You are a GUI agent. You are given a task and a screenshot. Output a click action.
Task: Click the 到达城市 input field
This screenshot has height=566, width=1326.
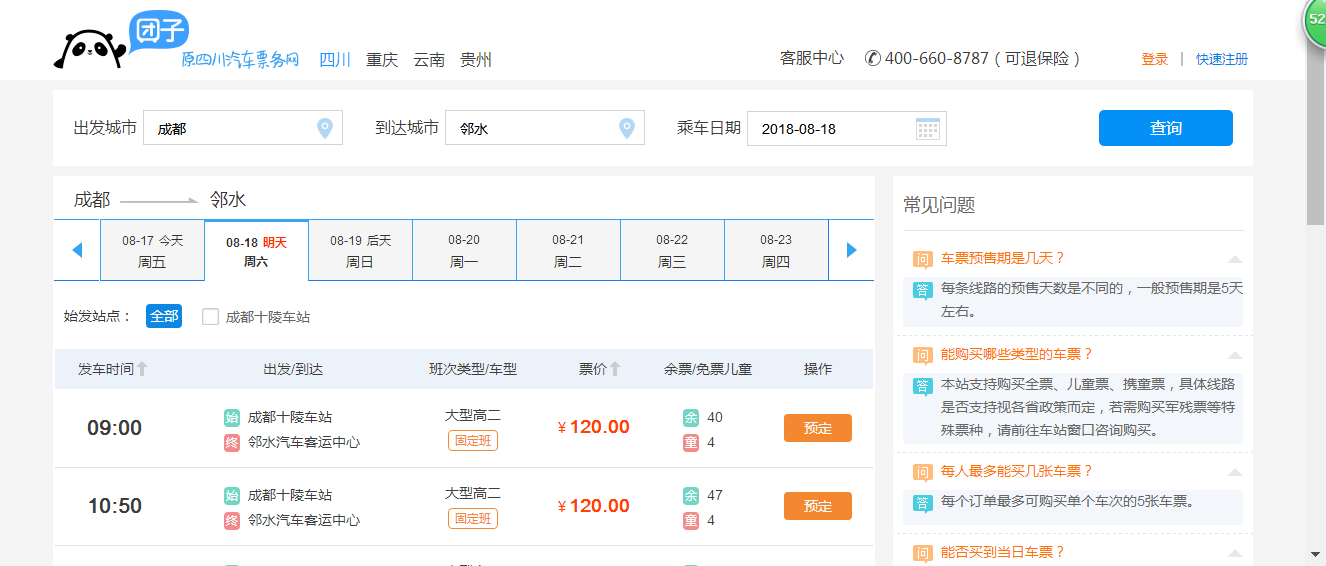(530, 128)
